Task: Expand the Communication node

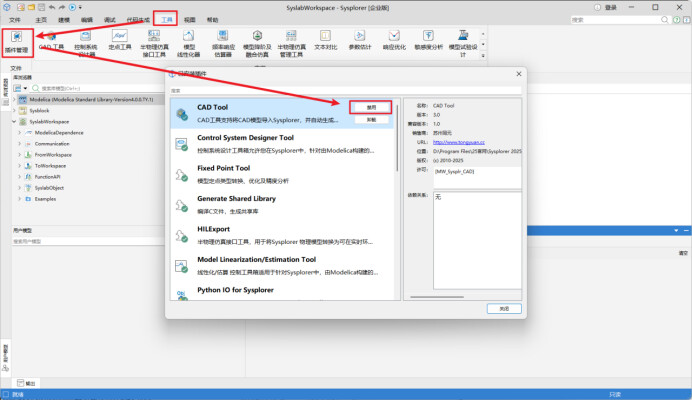Action: [19, 144]
